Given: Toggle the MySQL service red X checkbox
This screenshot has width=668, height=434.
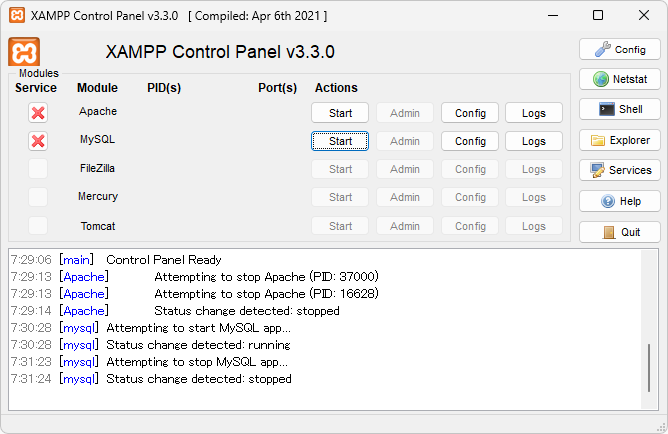Looking at the screenshot, I should (38, 141).
